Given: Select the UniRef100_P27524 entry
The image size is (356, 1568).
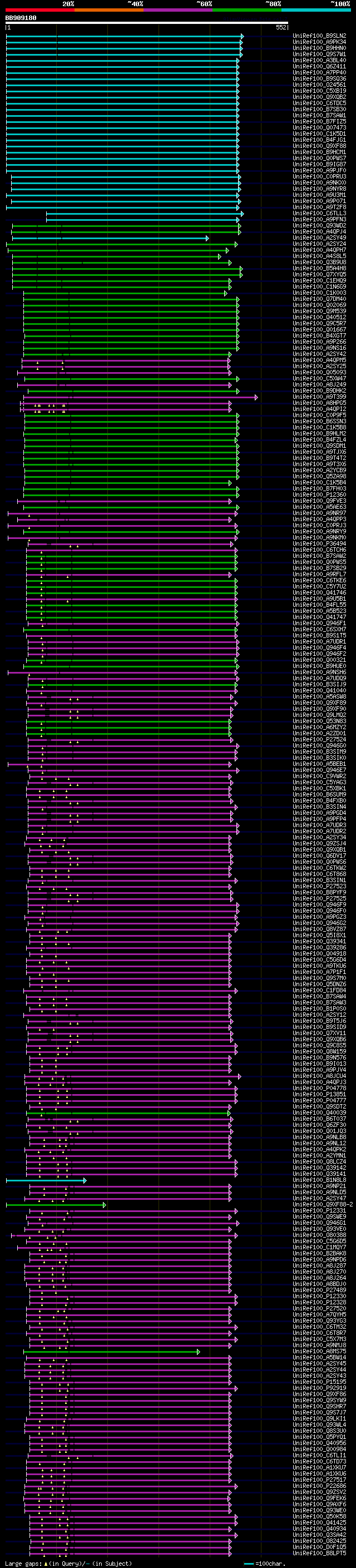Looking at the screenshot, I should coord(319,740).
